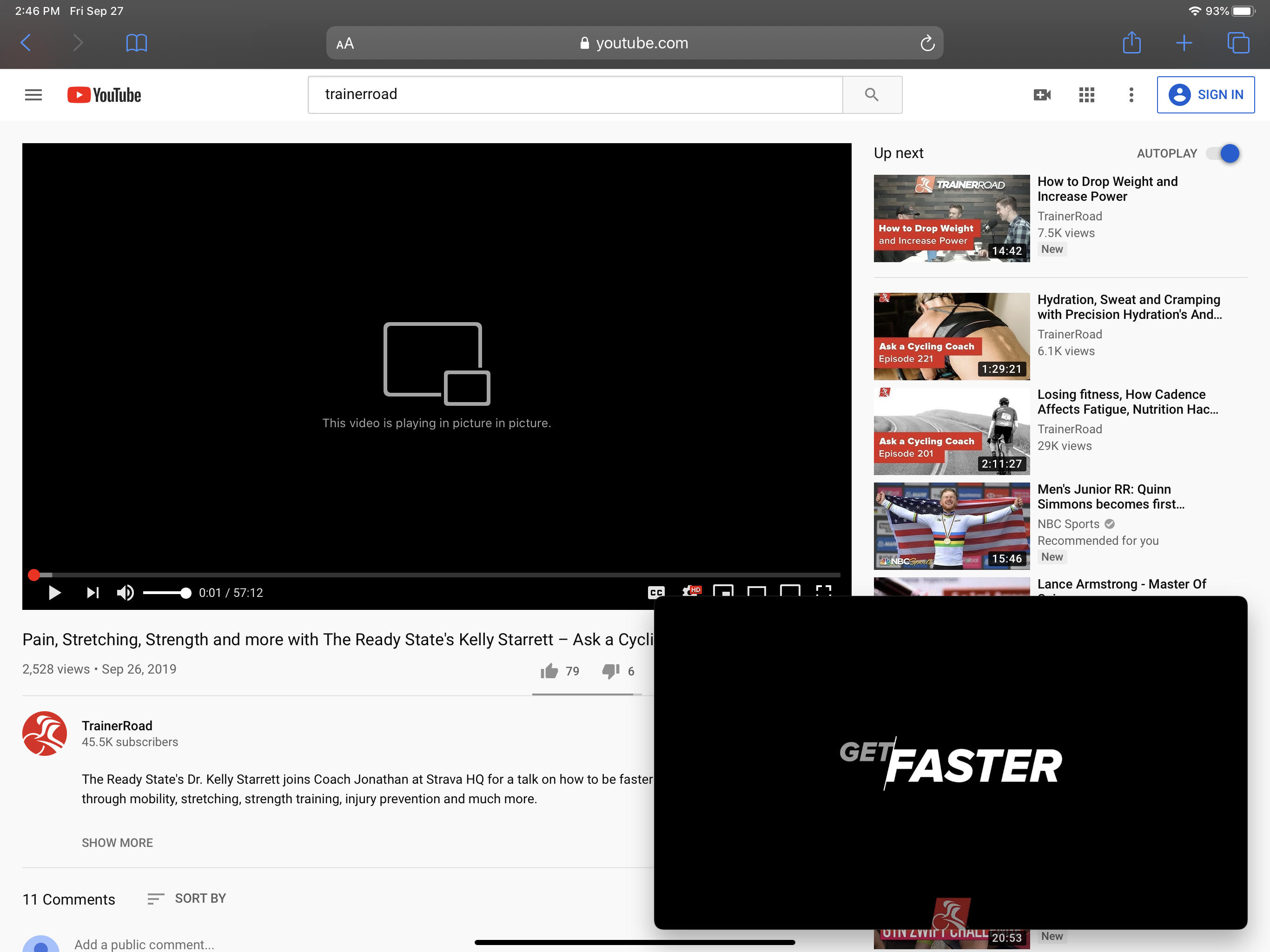Go back with Safari back arrow
1270x952 pixels.
point(25,42)
